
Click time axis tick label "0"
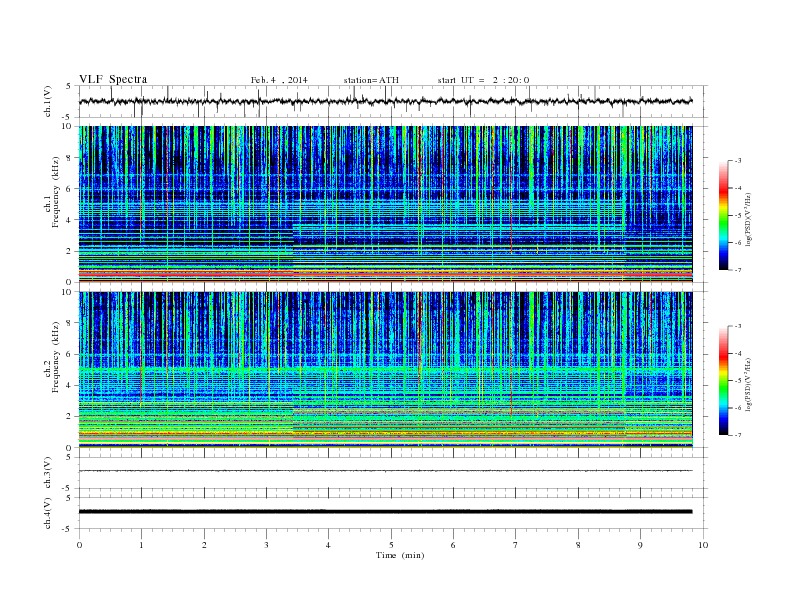(79, 545)
